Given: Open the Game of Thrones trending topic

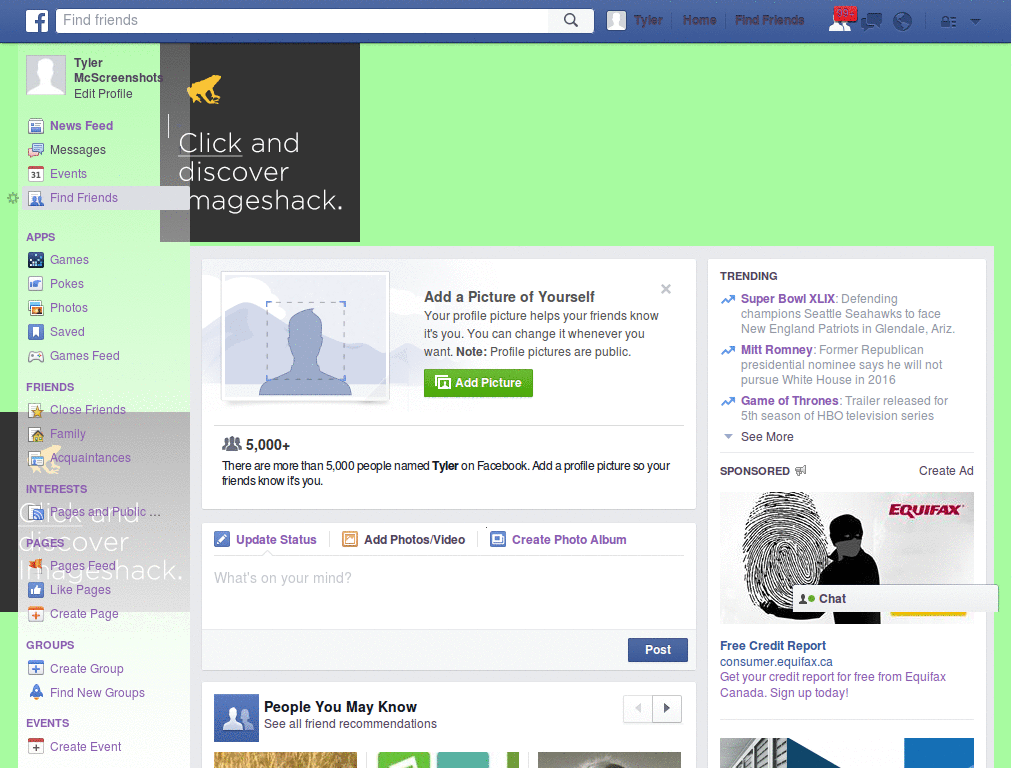Looking at the screenshot, I should (x=790, y=400).
